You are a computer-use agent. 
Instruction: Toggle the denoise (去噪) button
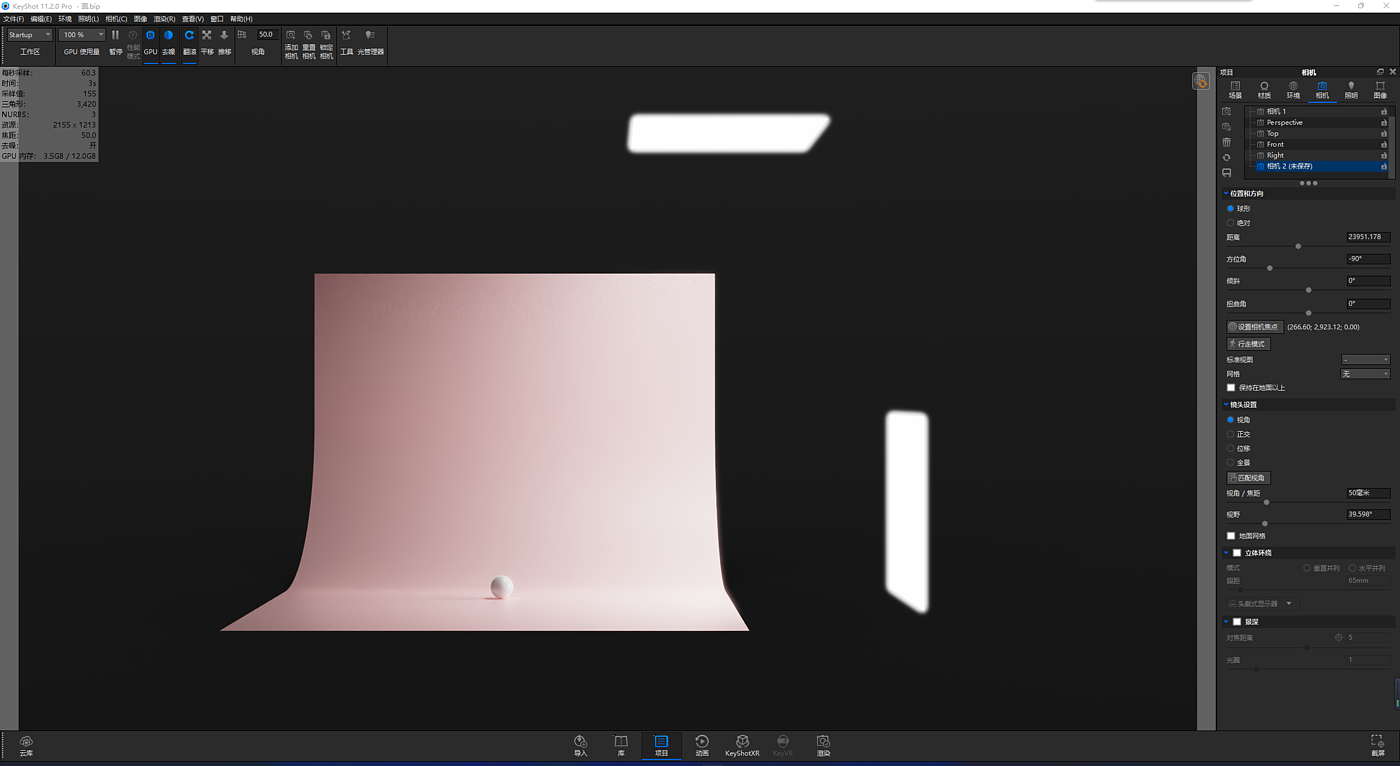point(168,41)
